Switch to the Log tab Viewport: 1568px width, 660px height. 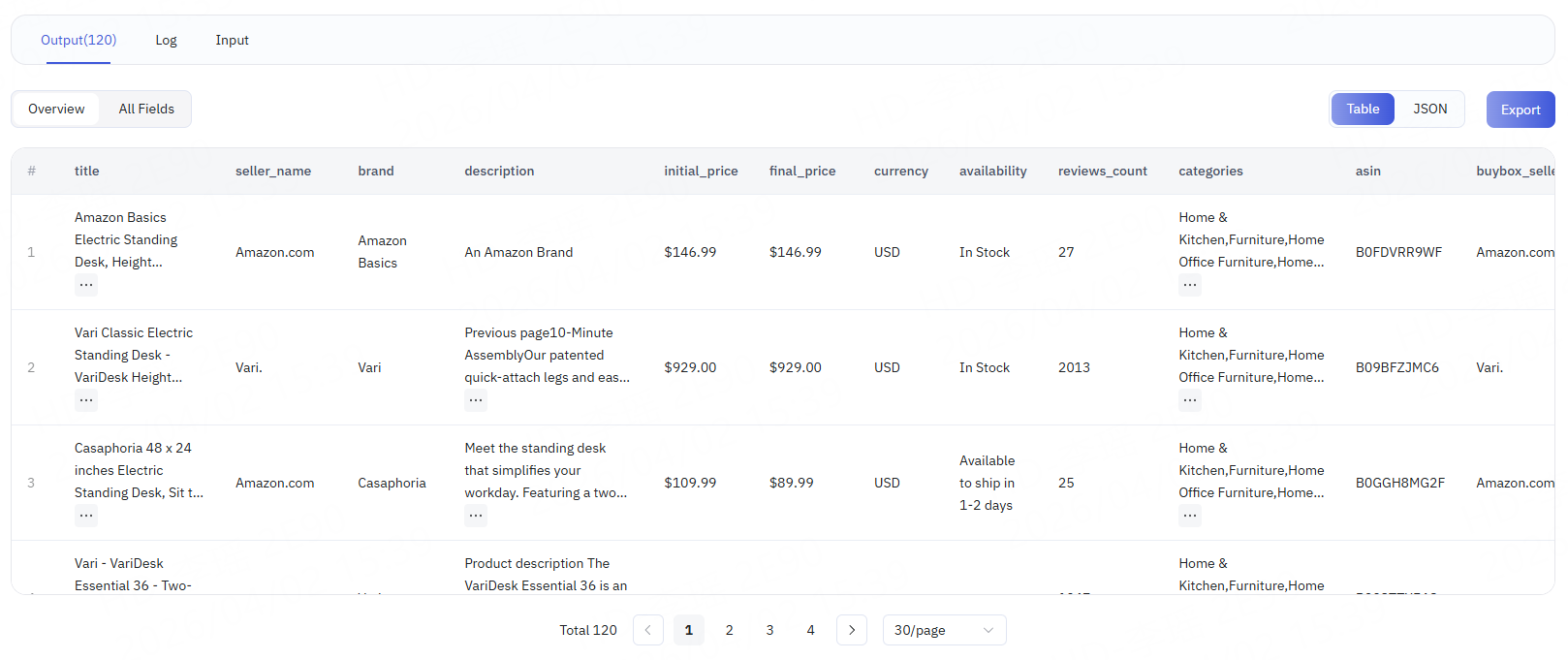166,40
